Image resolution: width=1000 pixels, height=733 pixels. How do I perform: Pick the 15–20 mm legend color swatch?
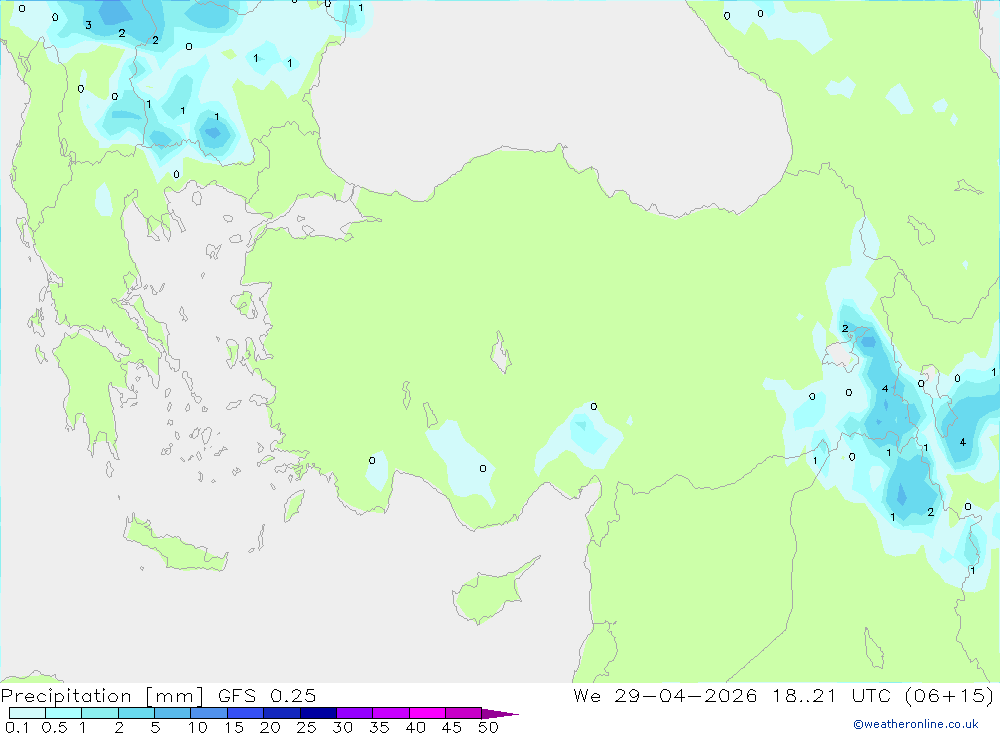pos(246,713)
